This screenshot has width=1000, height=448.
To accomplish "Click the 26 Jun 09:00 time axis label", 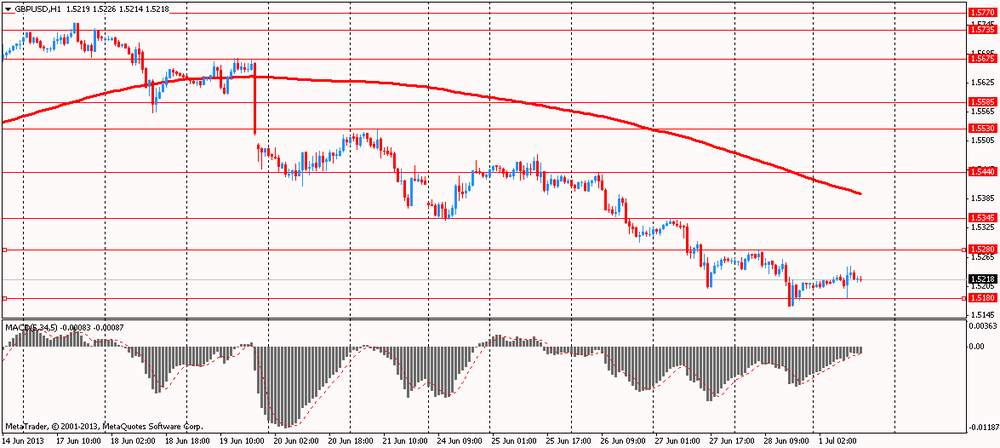I will click(622, 440).
